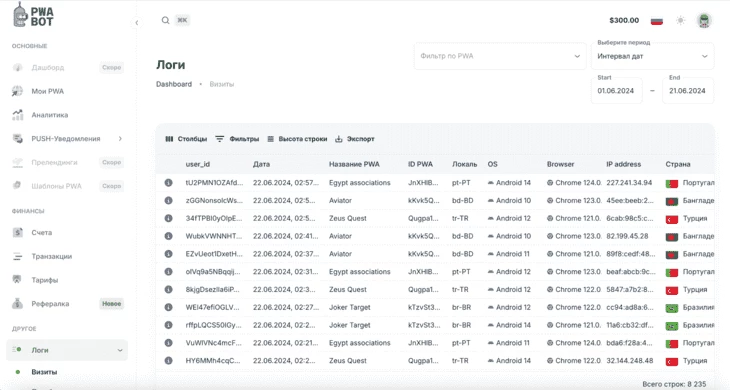730x390 pixels.
Task: Sort by the IP address column header
Action: (x=623, y=164)
